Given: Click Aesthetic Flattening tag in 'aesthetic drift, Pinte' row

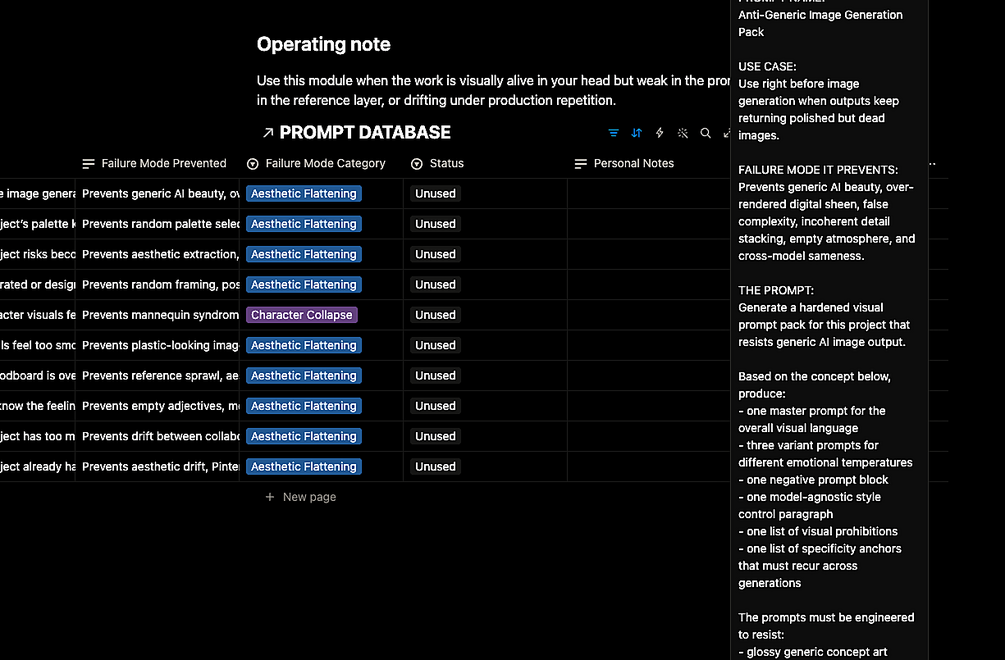Looking at the screenshot, I should [304, 466].
